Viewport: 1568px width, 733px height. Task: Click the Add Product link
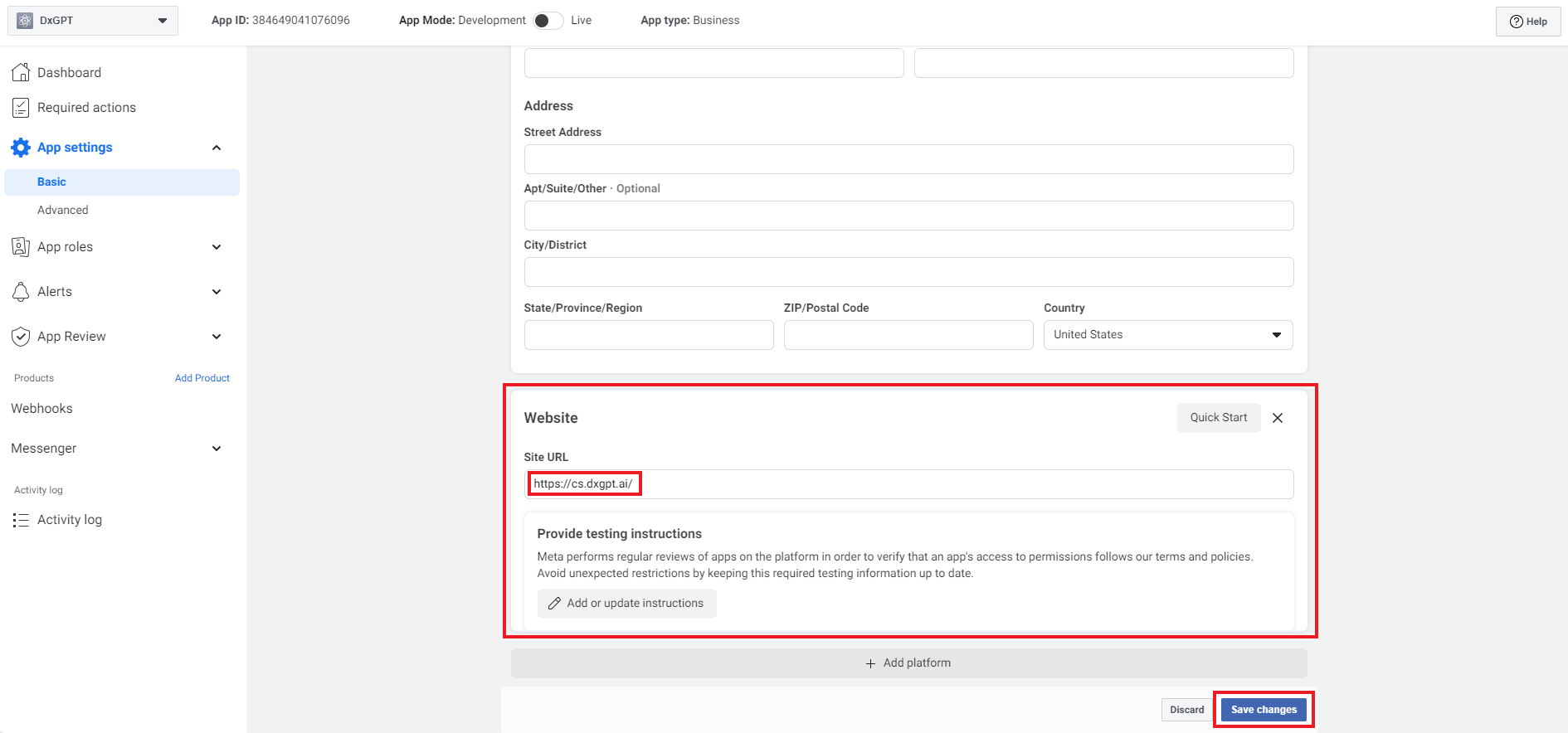tap(202, 378)
